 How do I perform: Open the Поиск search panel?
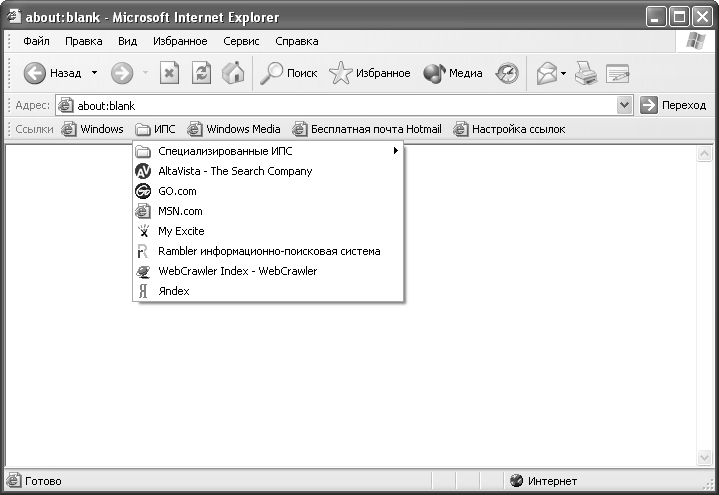(289, 73)
